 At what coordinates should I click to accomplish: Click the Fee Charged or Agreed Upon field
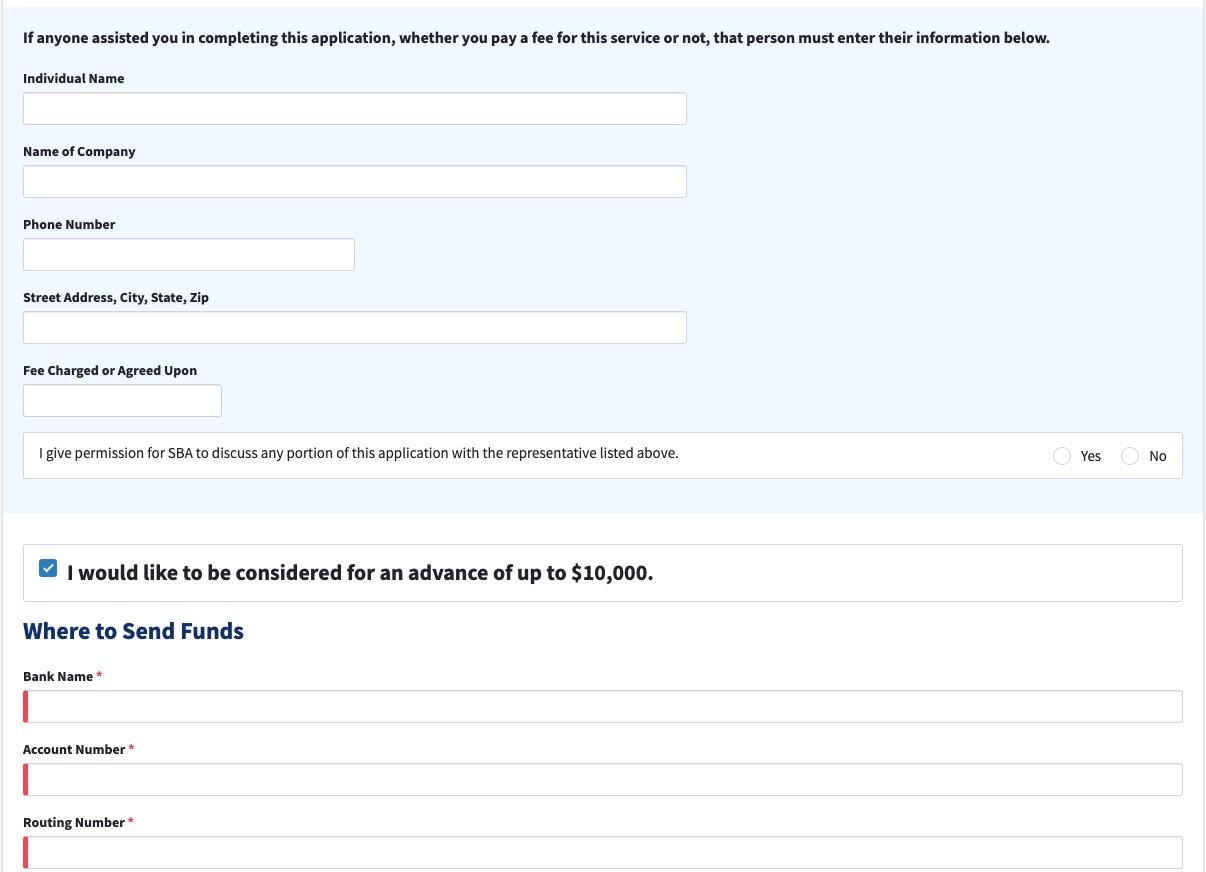click(x=122, y=401)
